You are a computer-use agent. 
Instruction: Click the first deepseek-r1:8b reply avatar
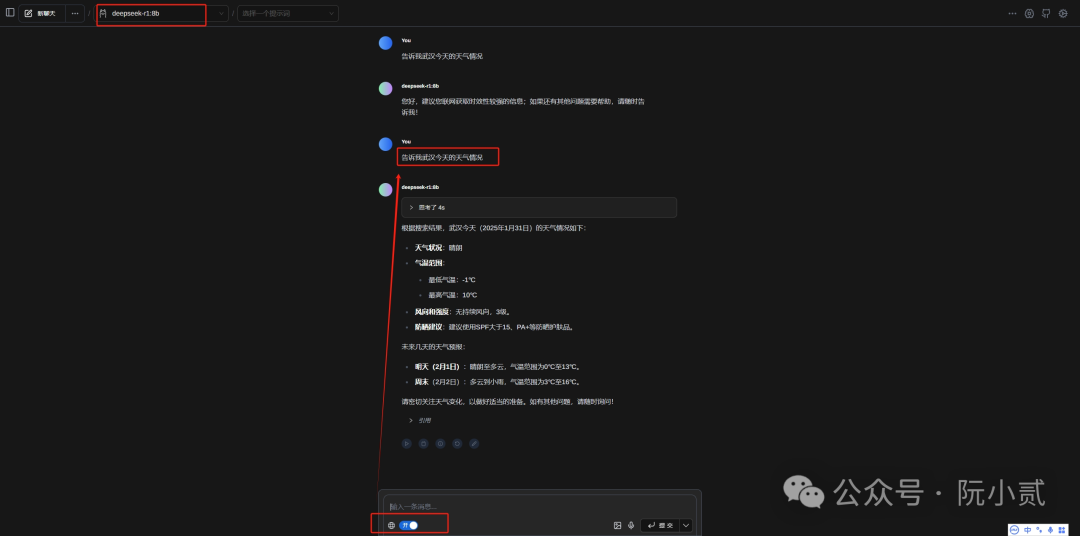click(386, 88)
